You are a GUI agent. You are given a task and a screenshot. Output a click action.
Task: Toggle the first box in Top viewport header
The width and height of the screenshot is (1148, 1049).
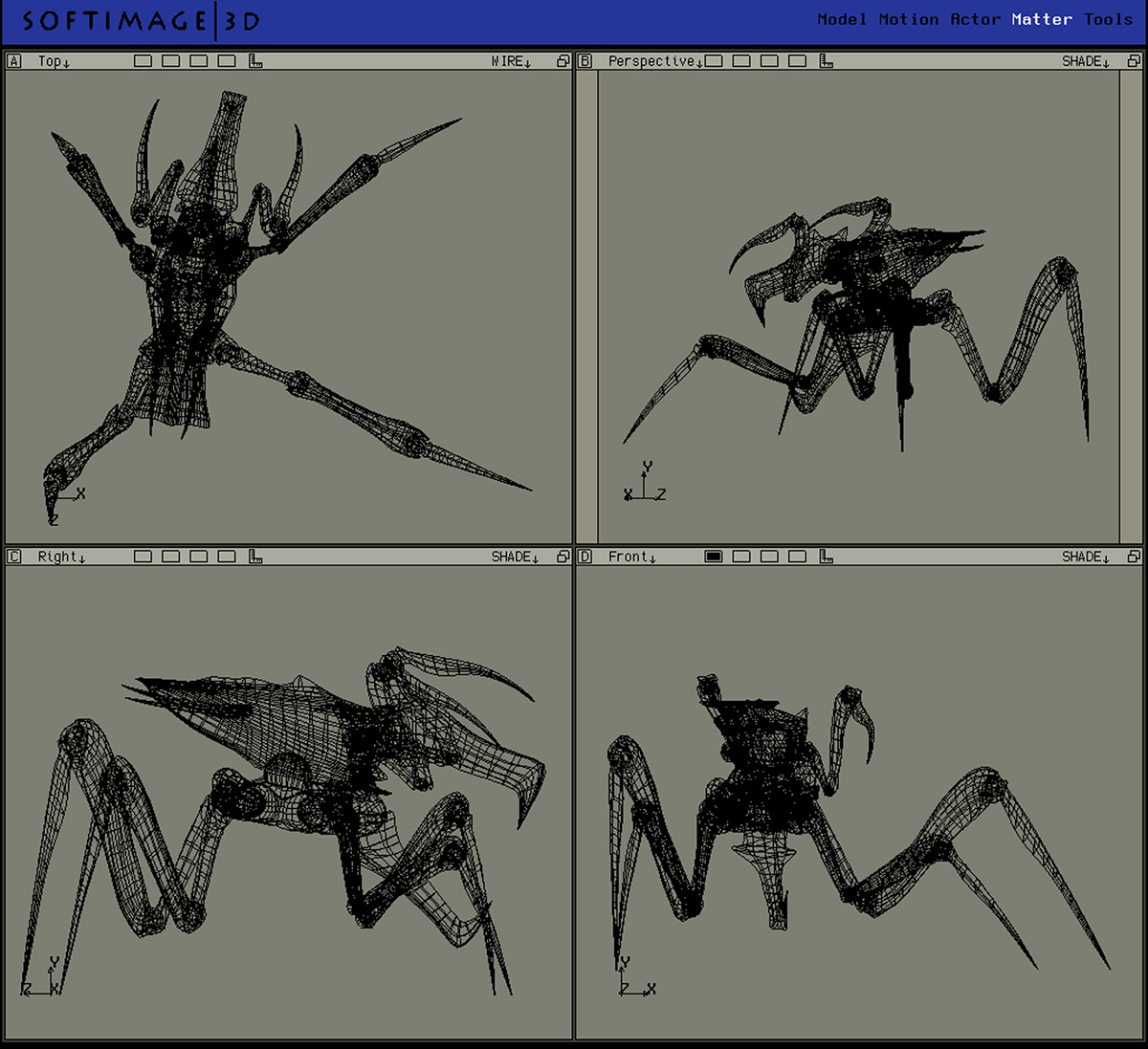(143, 61)
